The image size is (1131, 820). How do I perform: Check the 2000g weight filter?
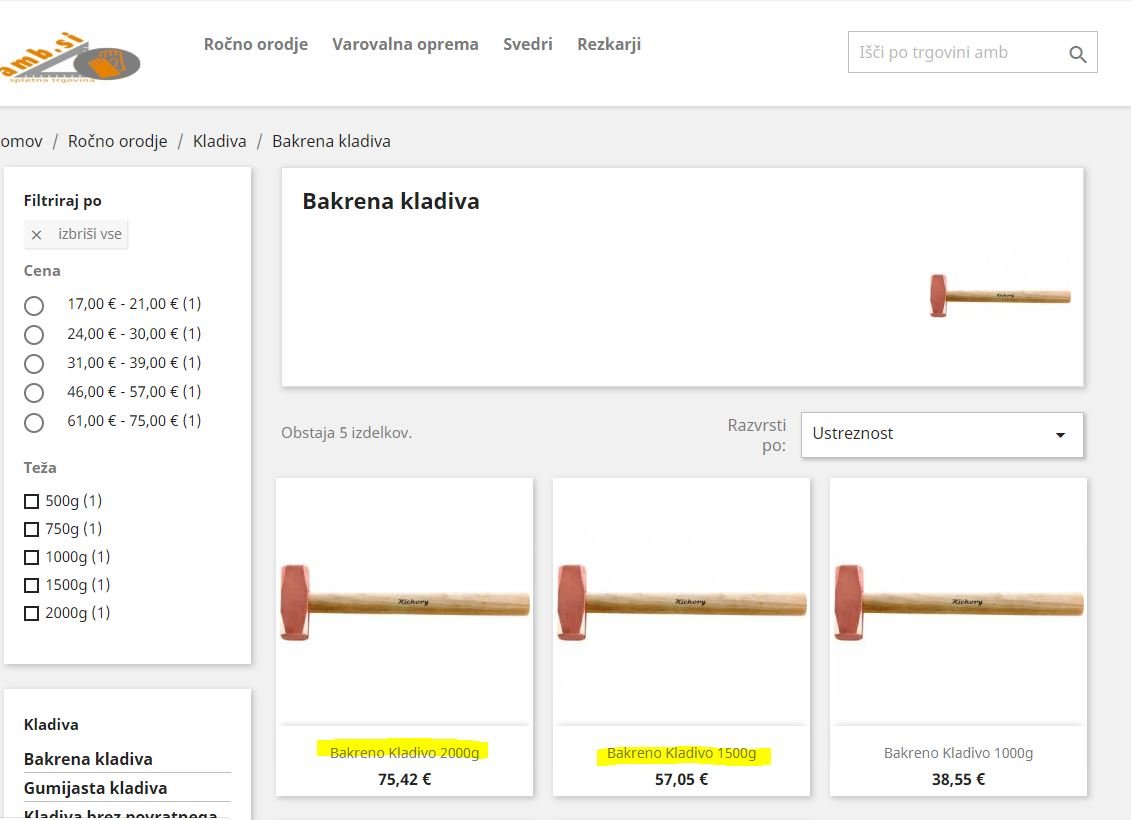click(x=32, y=614)
